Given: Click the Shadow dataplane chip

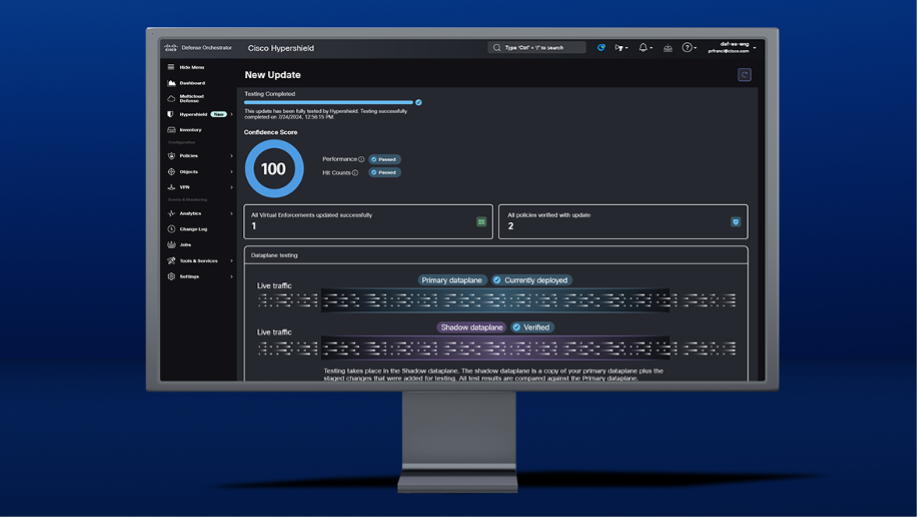Looking at the screenshot, I should coord(471,327).
